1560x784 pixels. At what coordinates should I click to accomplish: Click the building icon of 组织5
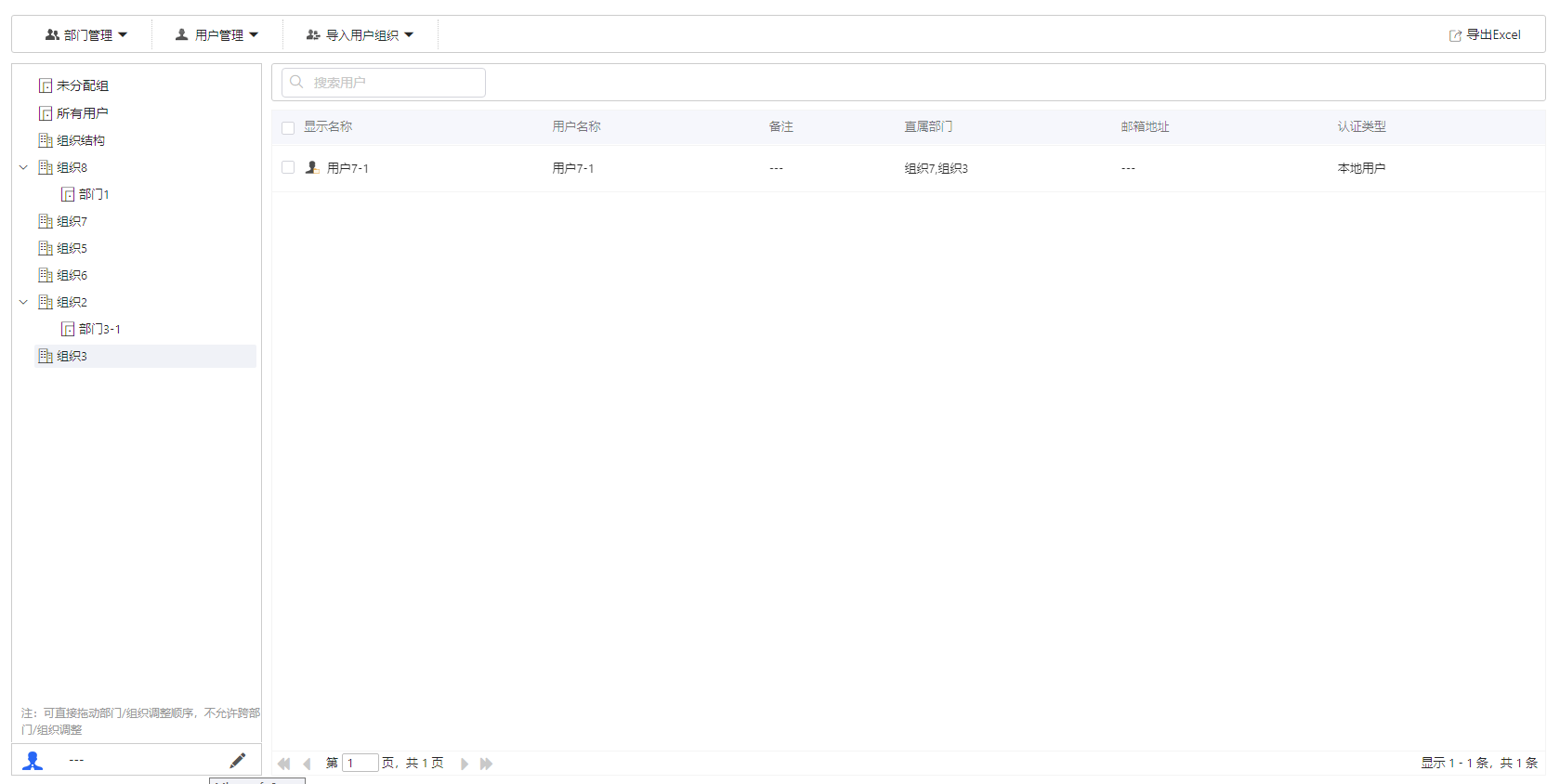(x=46, y=248)
